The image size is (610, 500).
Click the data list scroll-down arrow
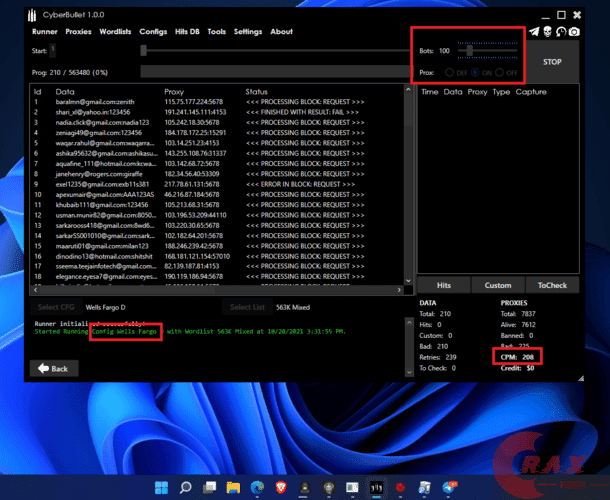408,281
